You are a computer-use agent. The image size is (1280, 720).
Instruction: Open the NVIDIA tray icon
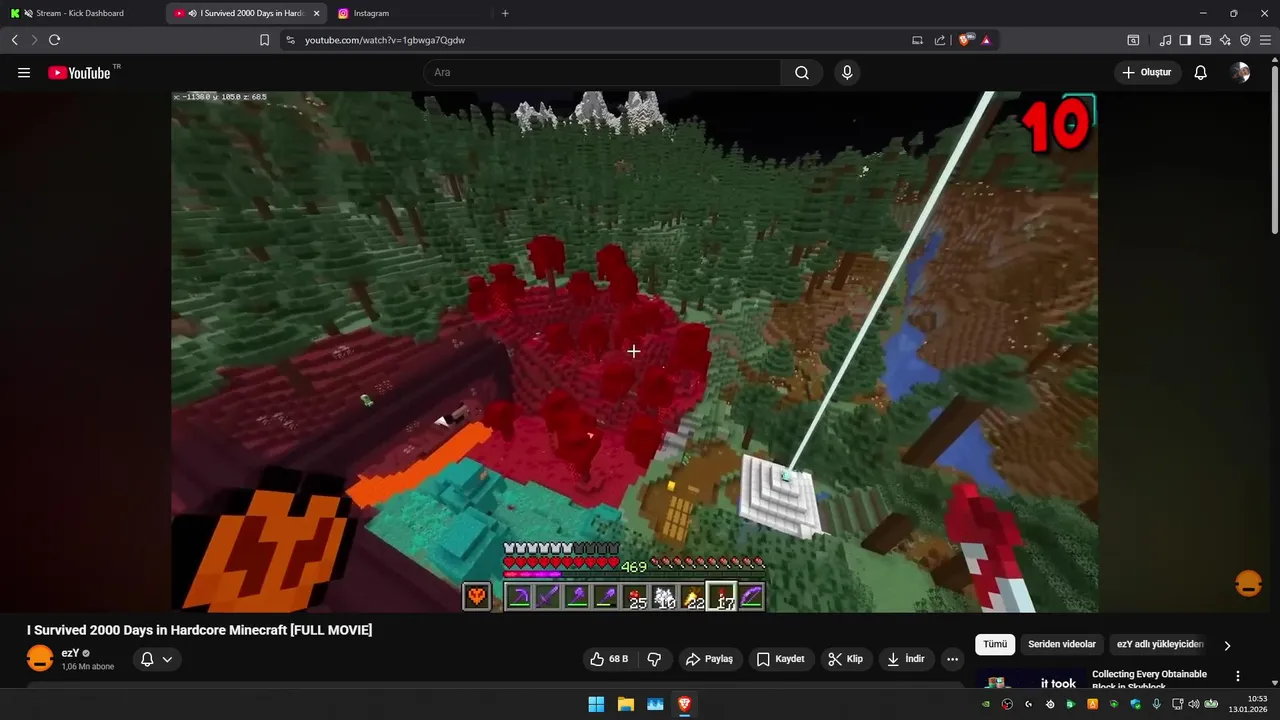pyautogui.click(x=986, y=704)
